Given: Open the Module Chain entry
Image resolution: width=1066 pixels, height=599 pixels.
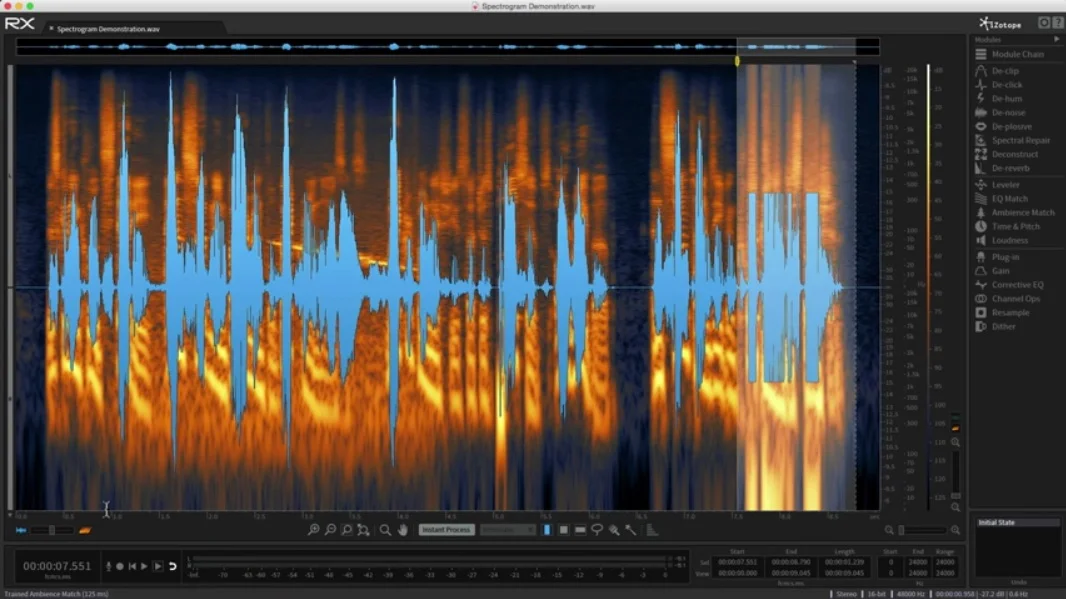Looking at the screenshot, I should 1015,54.
